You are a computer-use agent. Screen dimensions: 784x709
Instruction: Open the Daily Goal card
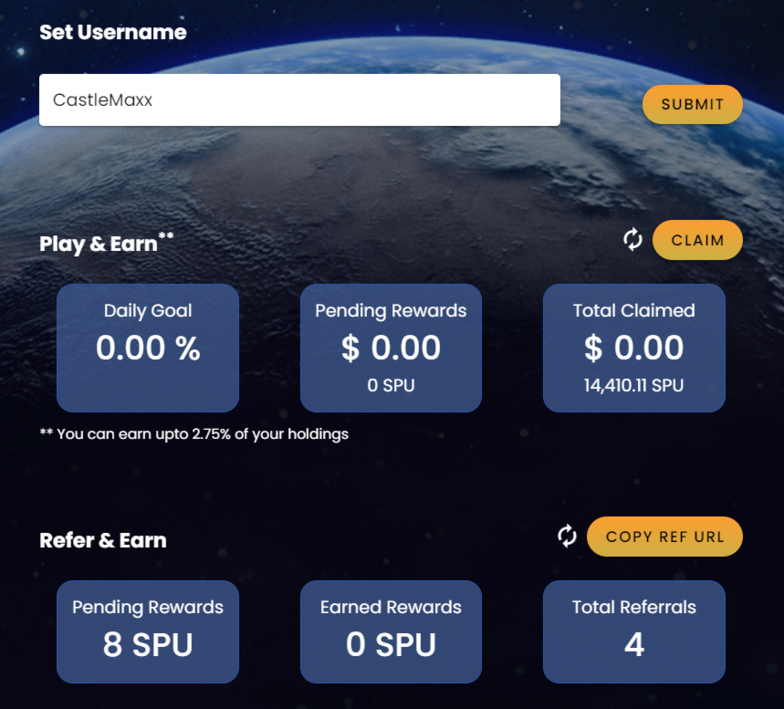[148, 348]
